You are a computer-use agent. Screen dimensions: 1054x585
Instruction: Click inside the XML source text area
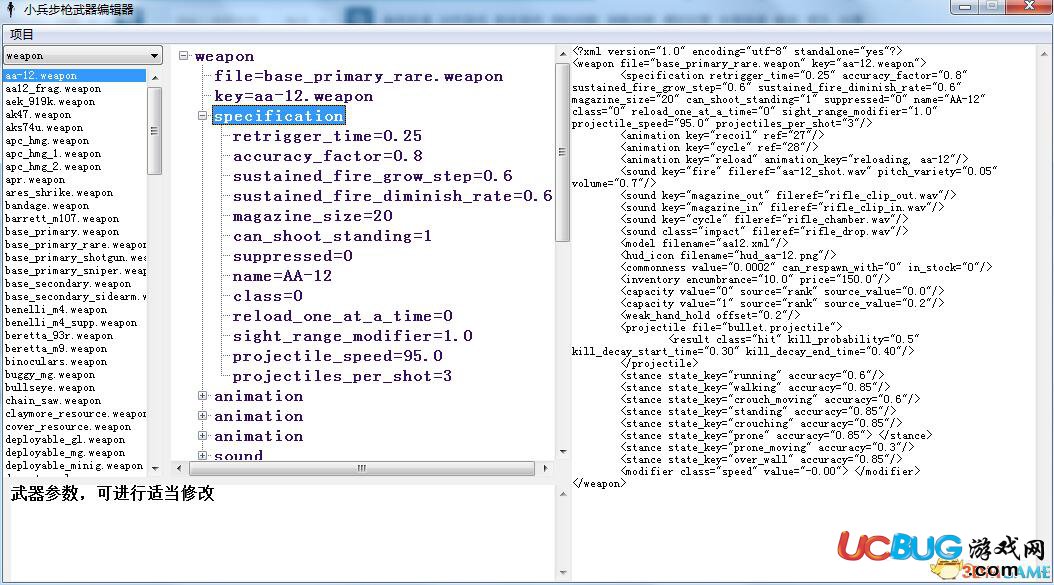(x=804, y=314)
